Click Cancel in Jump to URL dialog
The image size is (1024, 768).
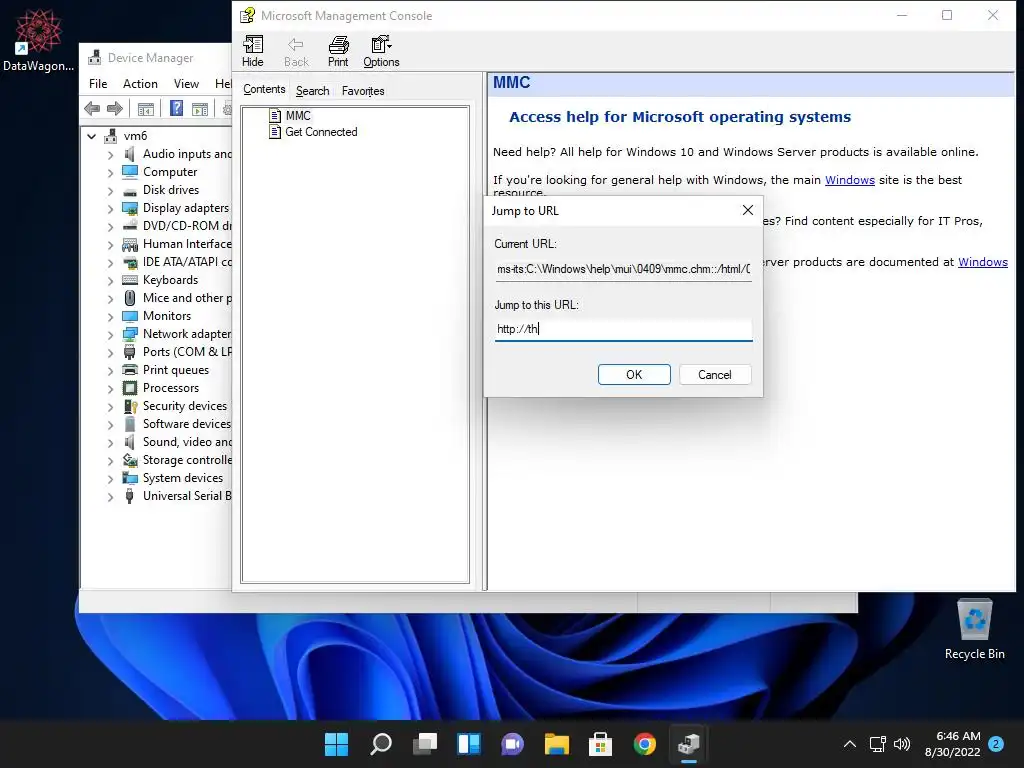(714, 374)
